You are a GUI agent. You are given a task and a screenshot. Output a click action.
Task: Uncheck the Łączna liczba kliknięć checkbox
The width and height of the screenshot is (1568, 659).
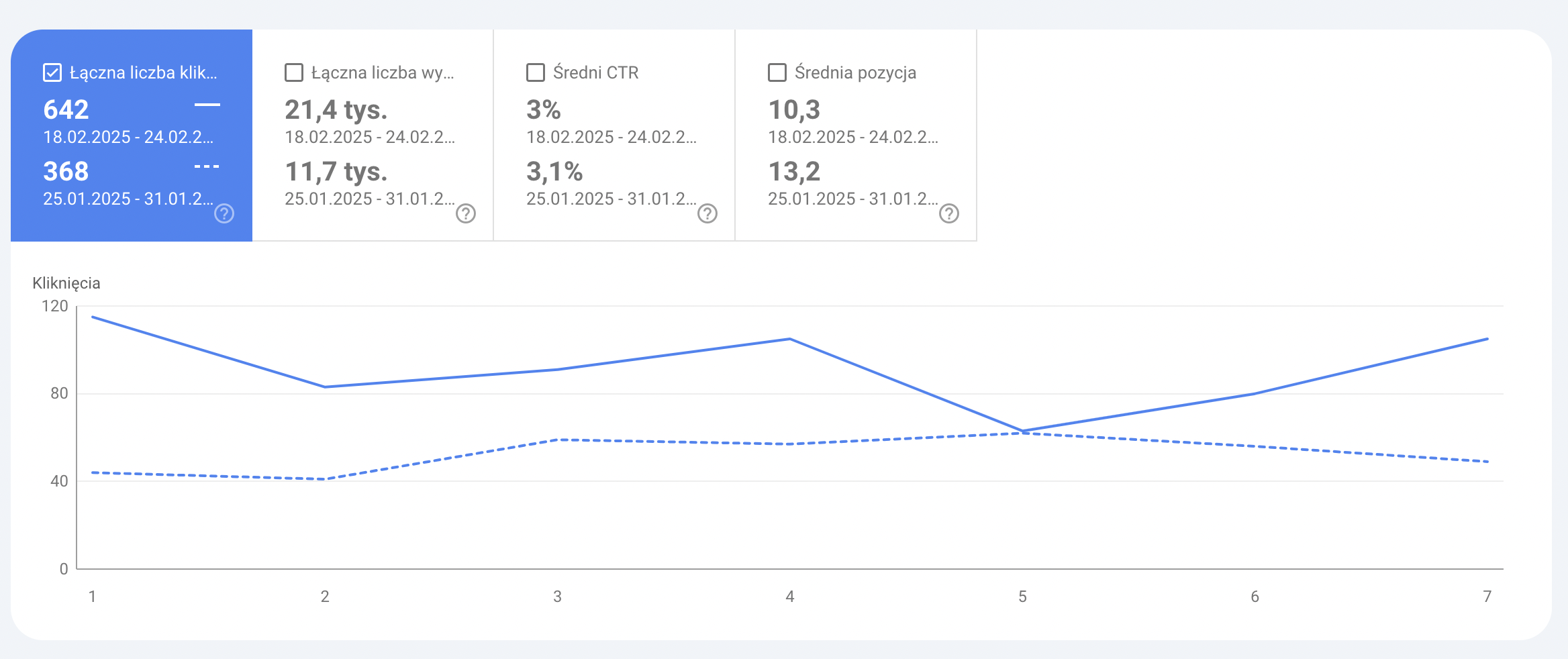52,72
